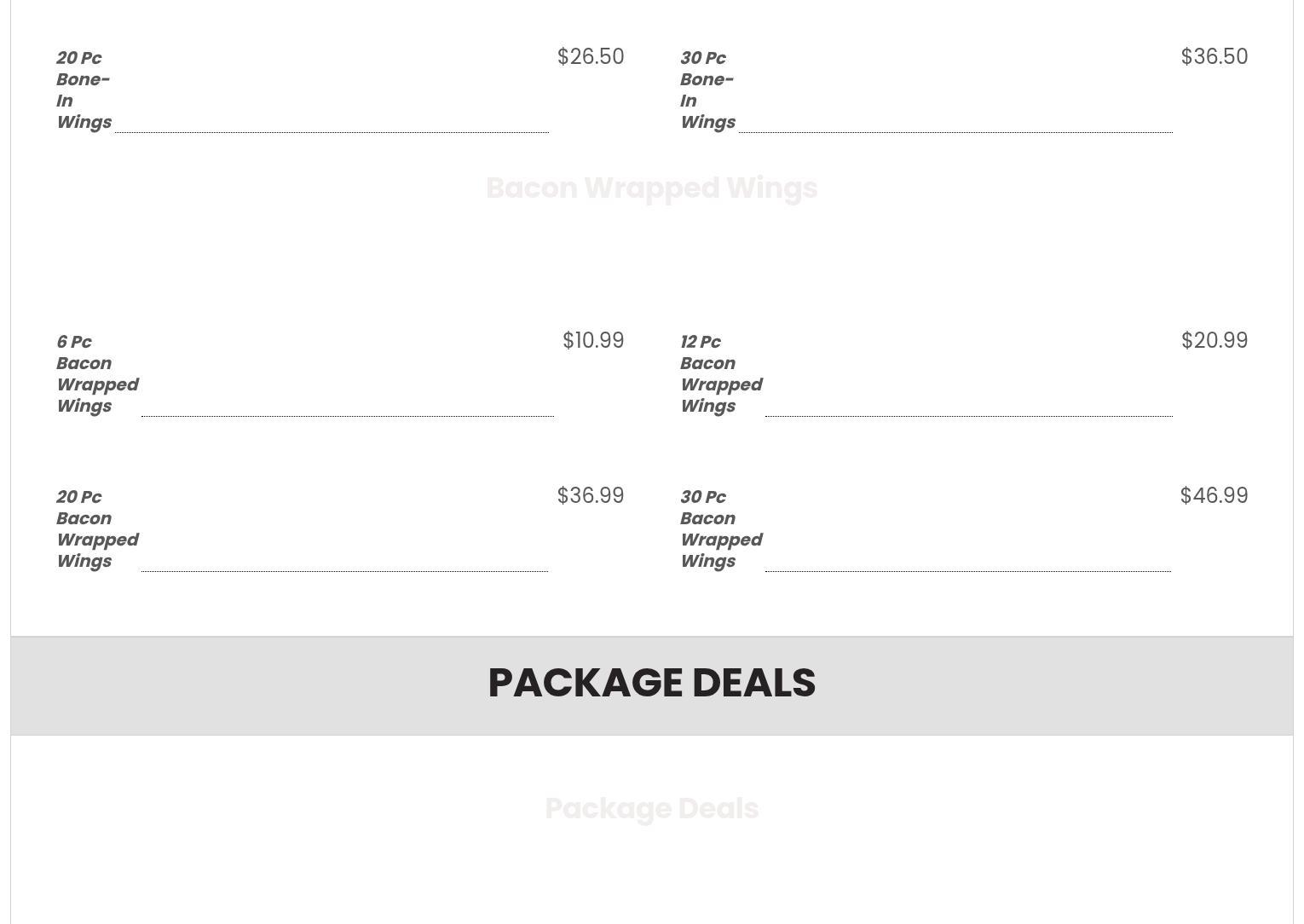Select 20 Pc Bacon Wrapped Wings
1304x924 pixels.
pos(97,528)
